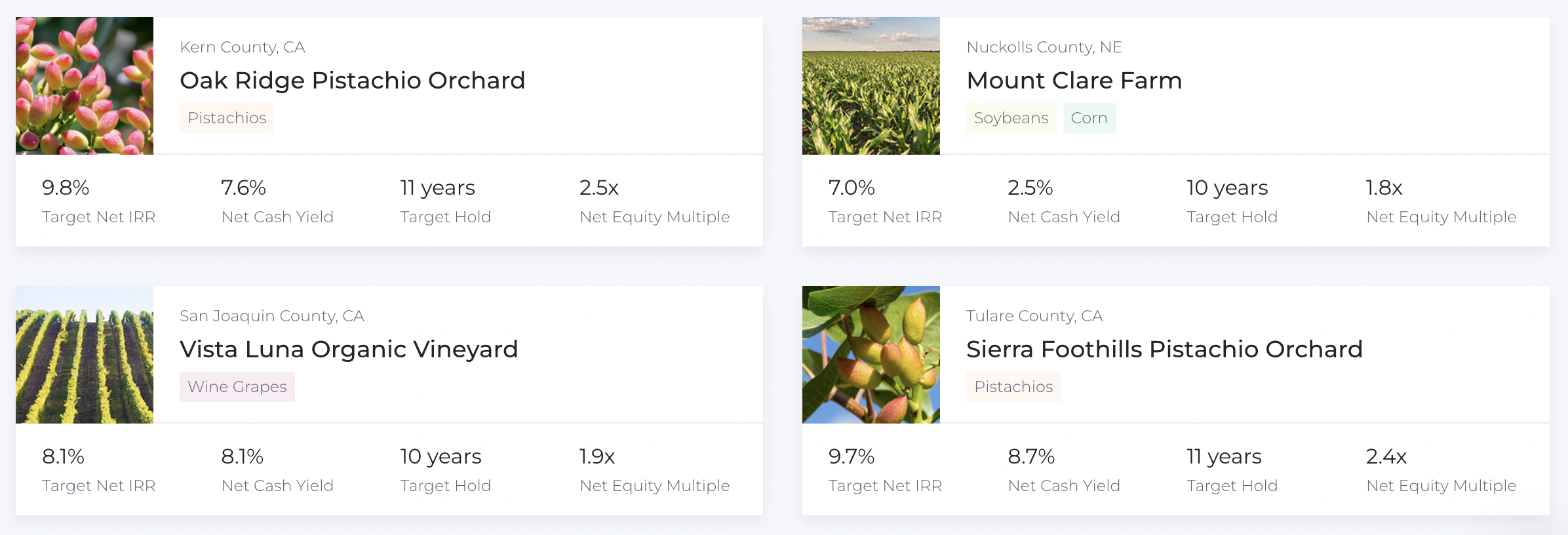Click the Oak Ridge pistachio photo
This screenshot has width=1568, height=535.
pyautogui.click(x=85, y=86)
